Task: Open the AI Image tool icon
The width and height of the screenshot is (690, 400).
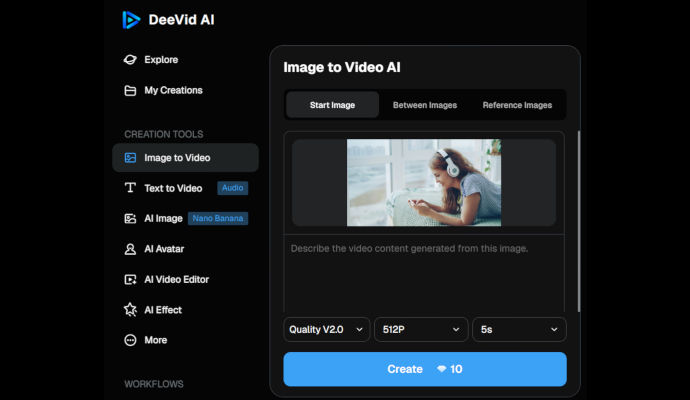Action: click(130, 218)
